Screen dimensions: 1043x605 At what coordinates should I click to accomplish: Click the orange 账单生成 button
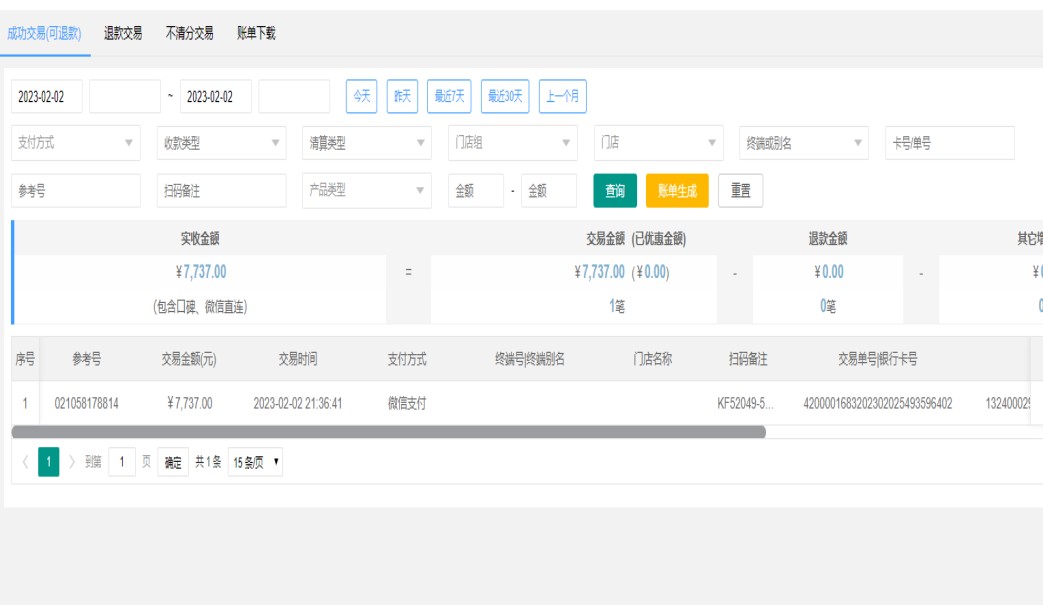(x=677, y=191)
